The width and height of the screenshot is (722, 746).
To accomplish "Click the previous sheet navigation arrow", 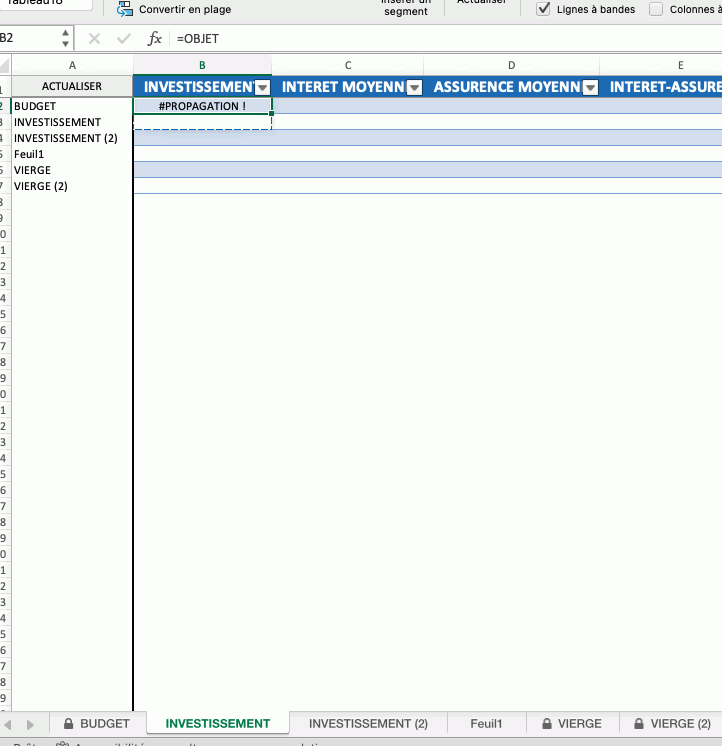I will 9,724.
